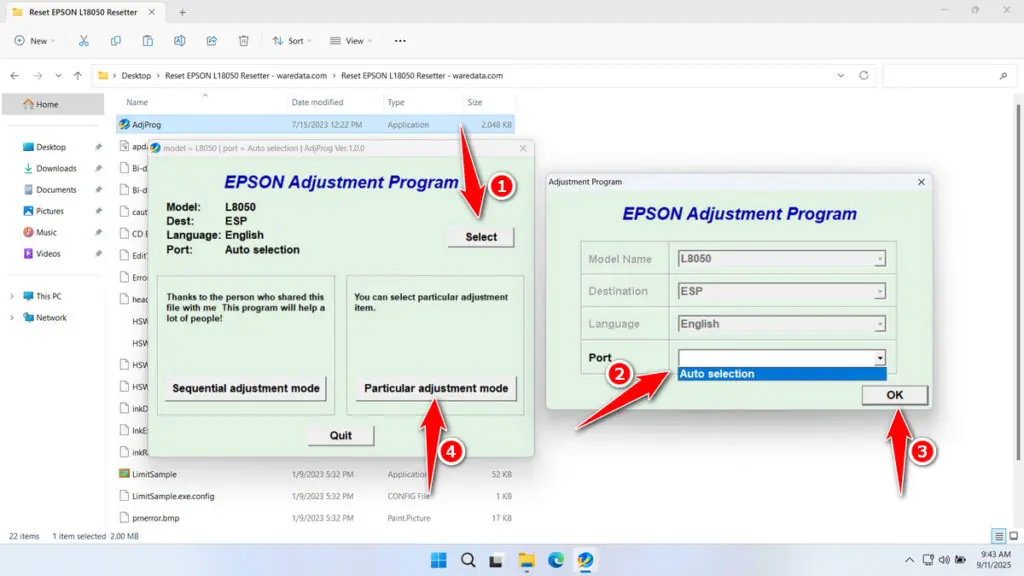The width and height of the screenshot is (1024, 576).
Task: Click the Explorer search input box
Action: tap(945, 75)
